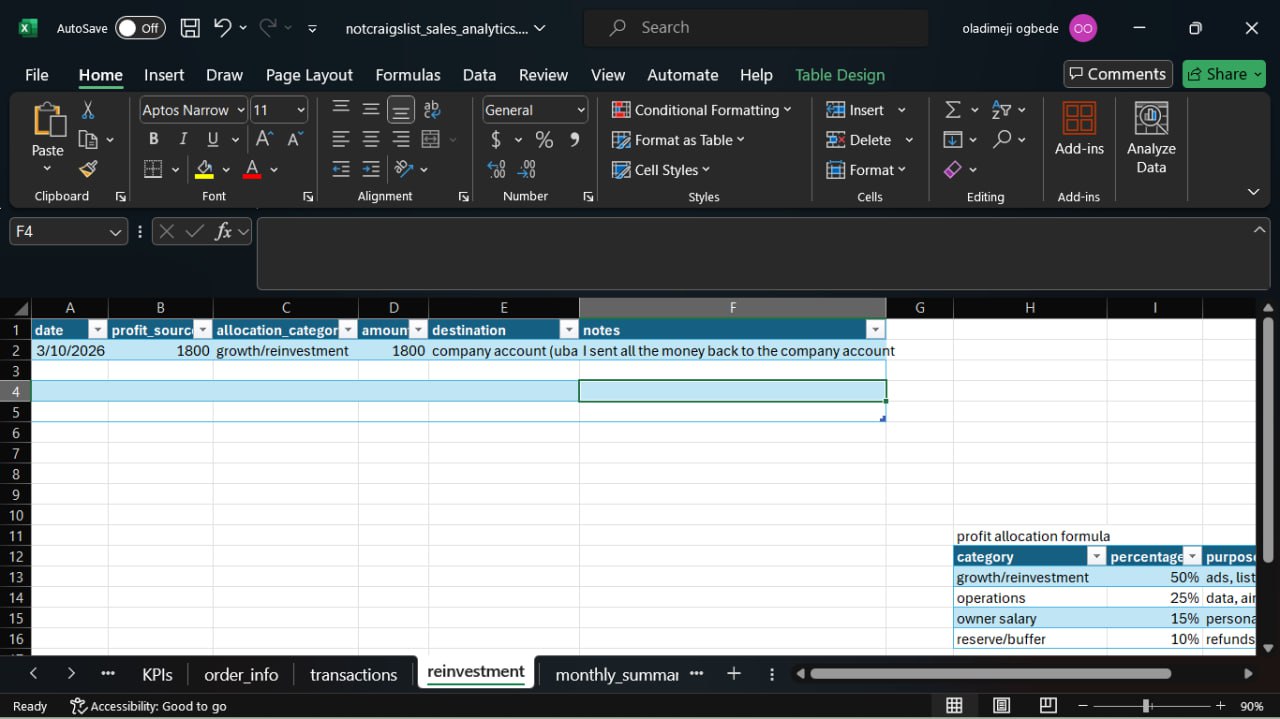
Task: Expand the font name combo box
Action: pyautogui.click(x=239, y=110)
